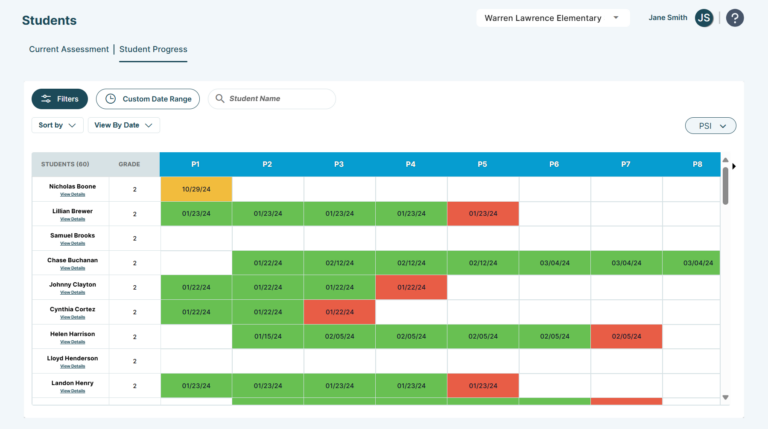Click the sliders icon on Filters button
The width and height of the screenshot is (768, 429).
[x=46, y=98]
